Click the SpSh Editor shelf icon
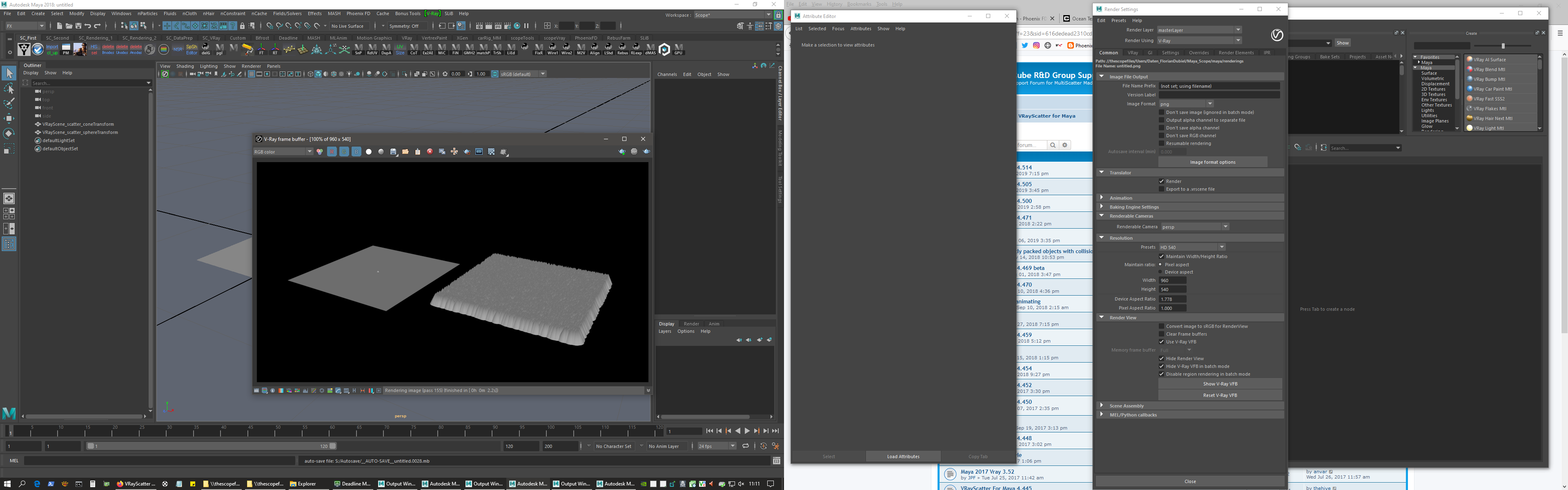Screen dimensions: 1568x490 tap(191, 49)
